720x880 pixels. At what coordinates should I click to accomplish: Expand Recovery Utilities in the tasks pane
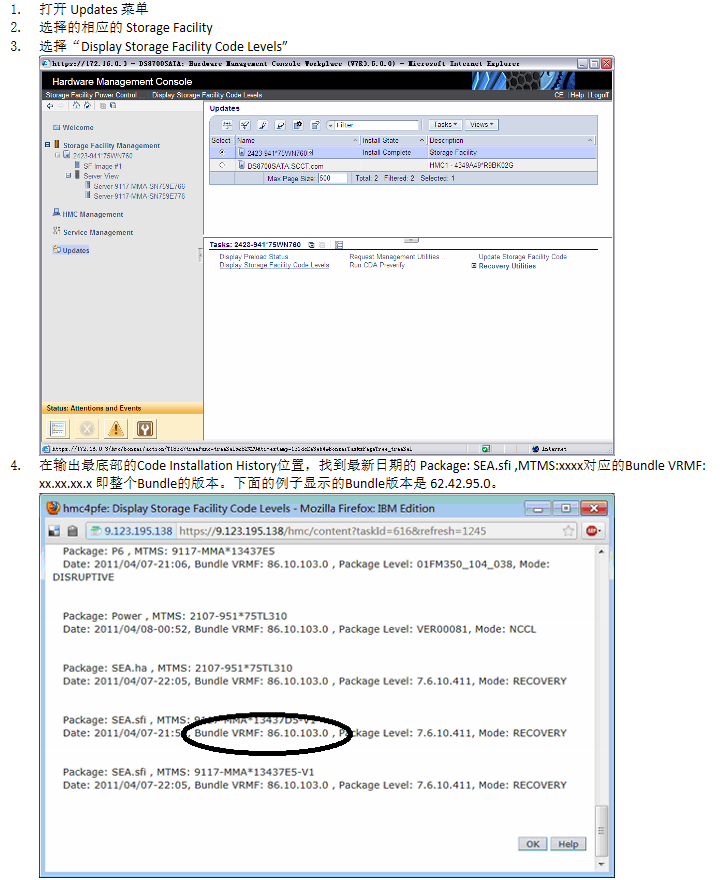(x=474, y=266)
